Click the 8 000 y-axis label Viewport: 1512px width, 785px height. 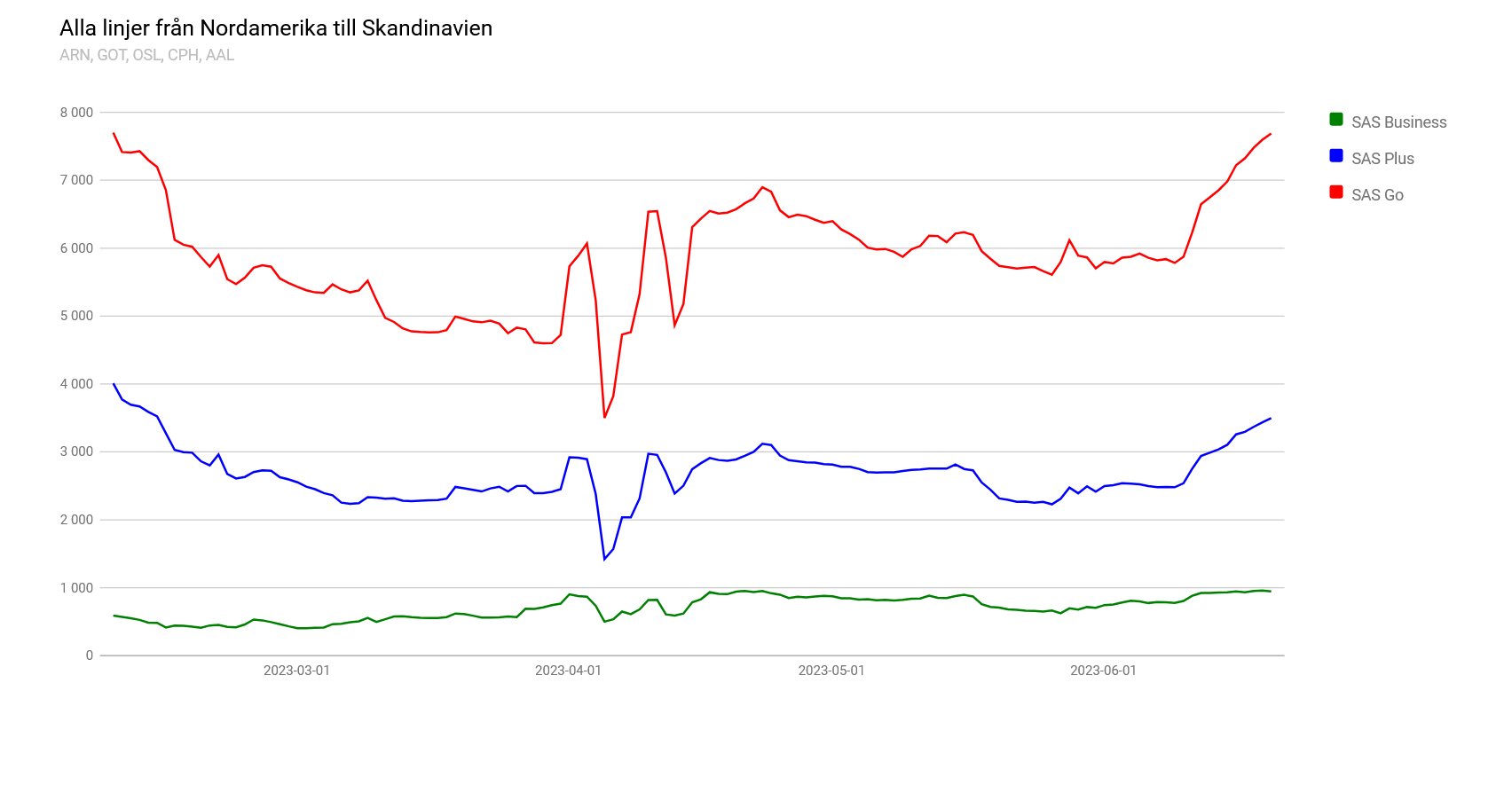tap(76, 113)
